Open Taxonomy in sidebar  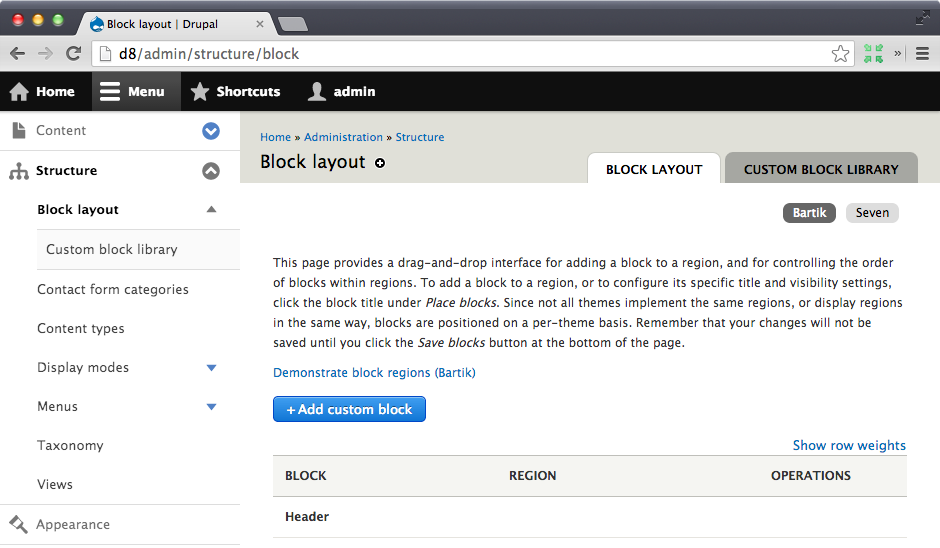point(70,445)
